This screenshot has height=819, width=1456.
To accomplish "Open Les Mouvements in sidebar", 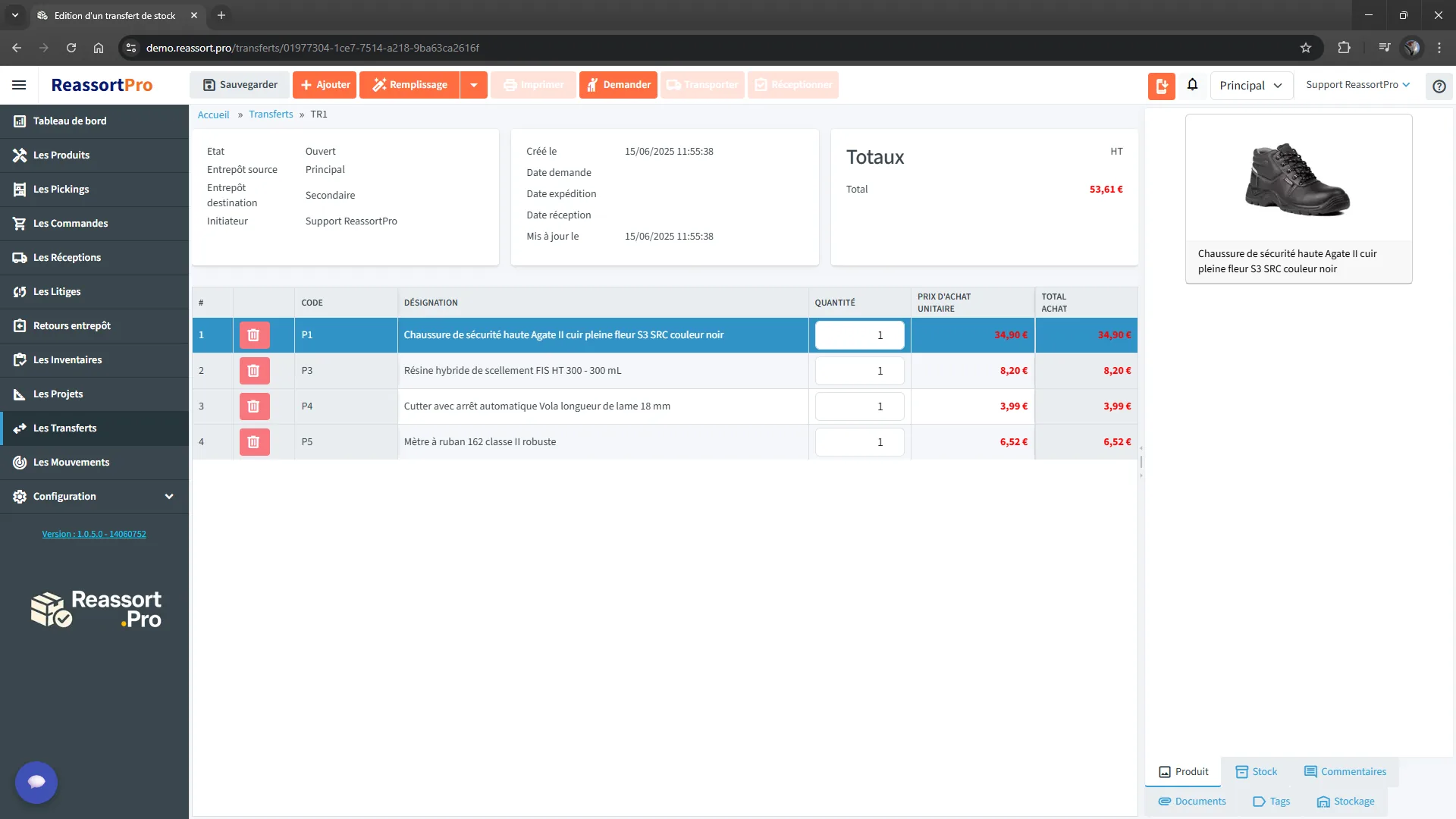I will point(95,463).
